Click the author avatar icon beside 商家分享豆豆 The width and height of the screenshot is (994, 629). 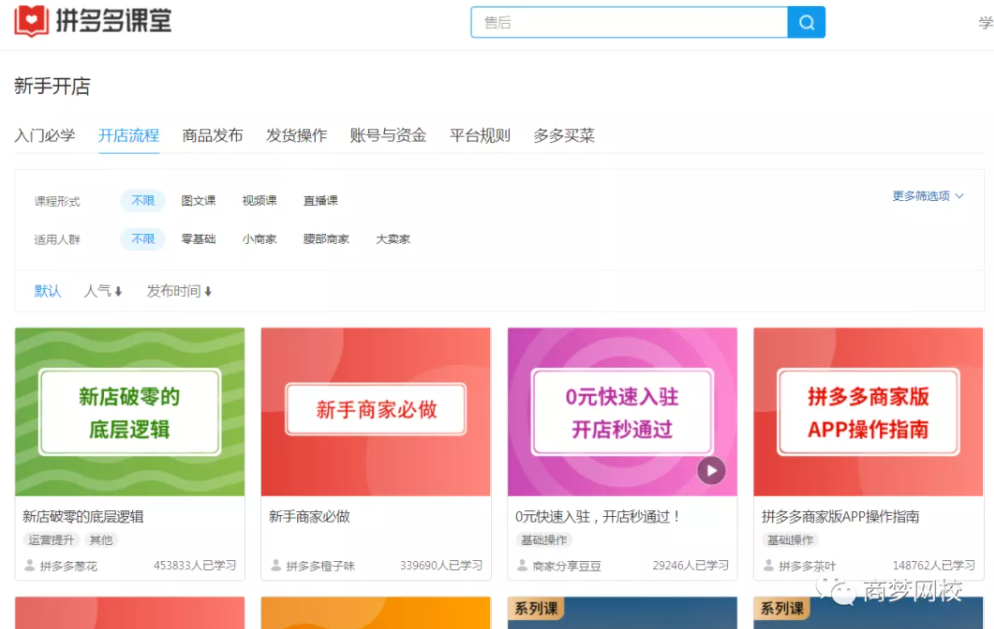tap(522, 565)
